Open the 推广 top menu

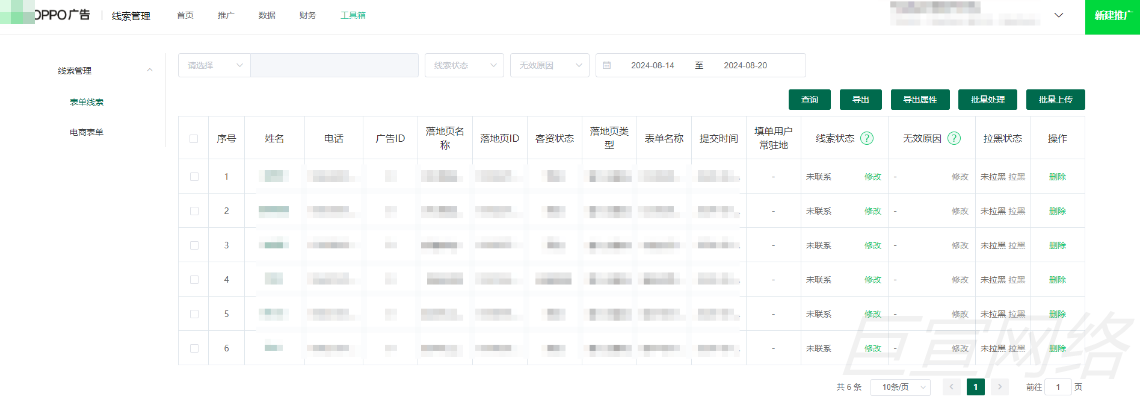tap(226, 15)
